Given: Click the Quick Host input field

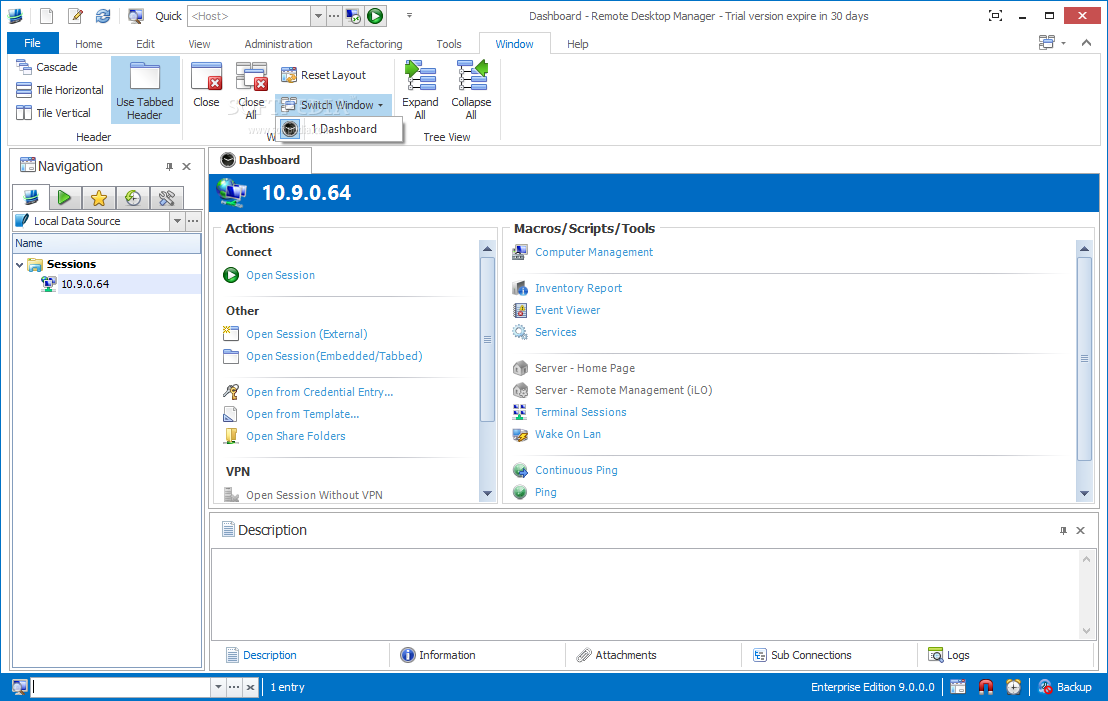Looking at the screenshot, I should pos(249,16).
